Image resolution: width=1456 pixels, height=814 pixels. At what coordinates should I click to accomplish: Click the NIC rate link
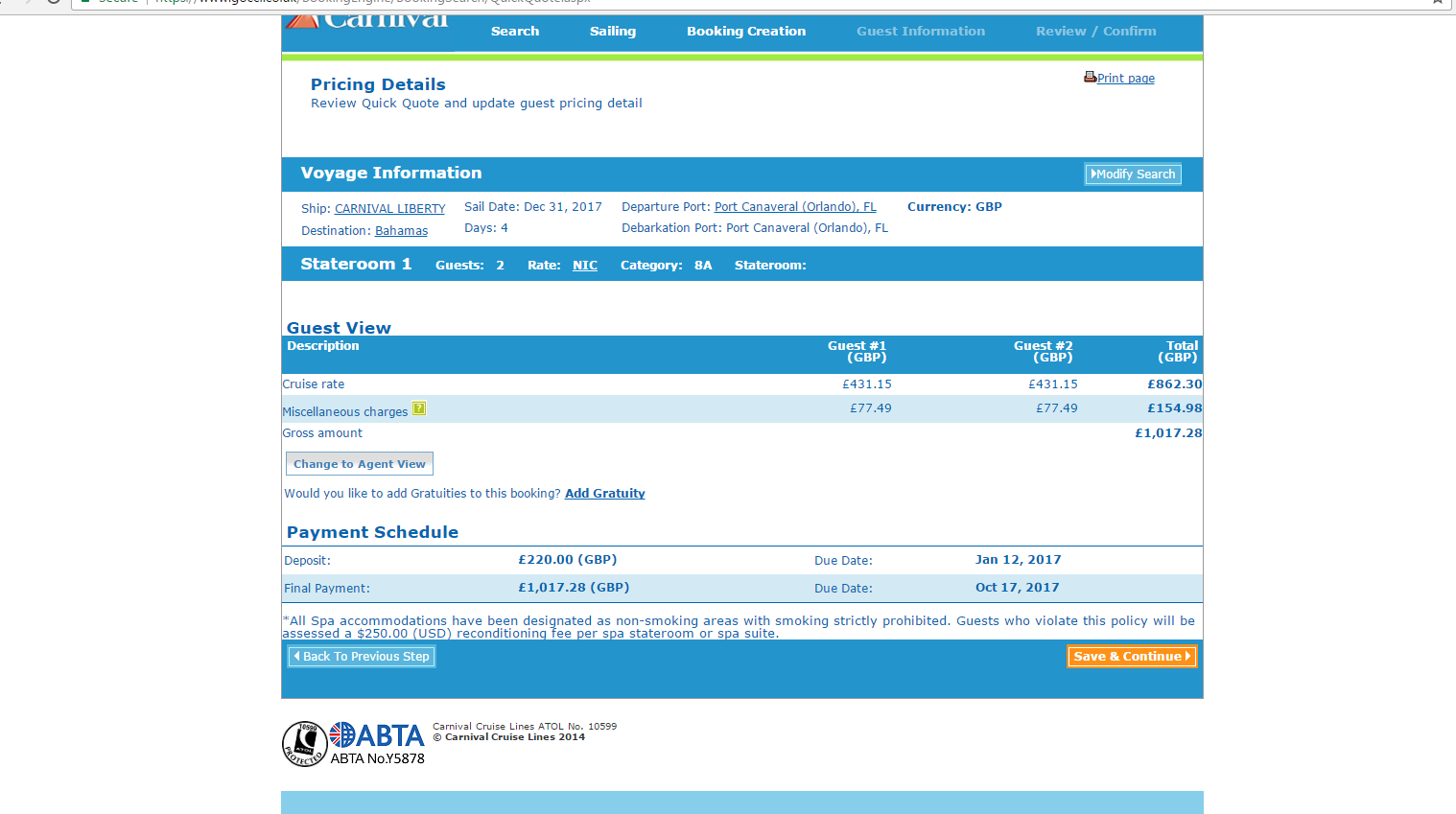585,266
